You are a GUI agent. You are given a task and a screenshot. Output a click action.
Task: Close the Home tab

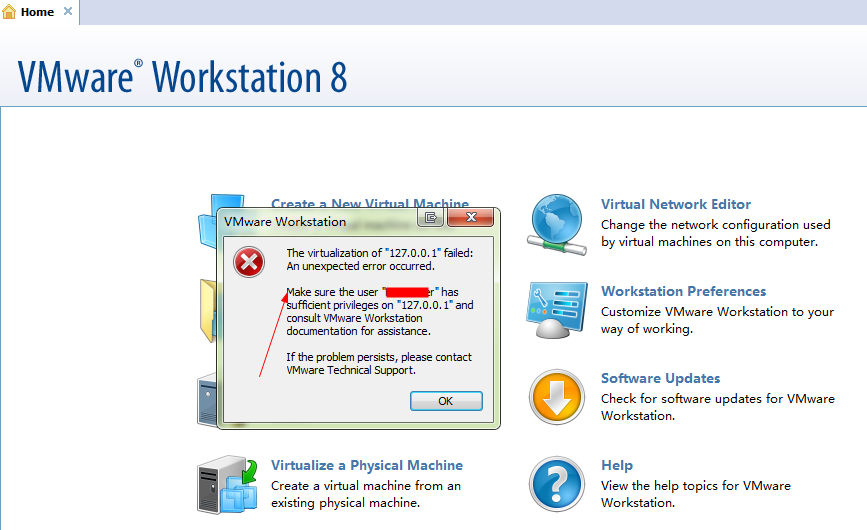click(67, 11)
